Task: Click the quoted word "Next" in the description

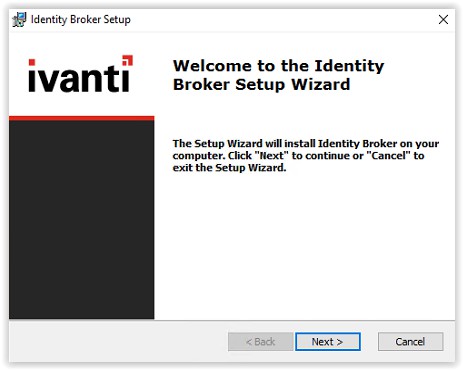Action: 271,156
